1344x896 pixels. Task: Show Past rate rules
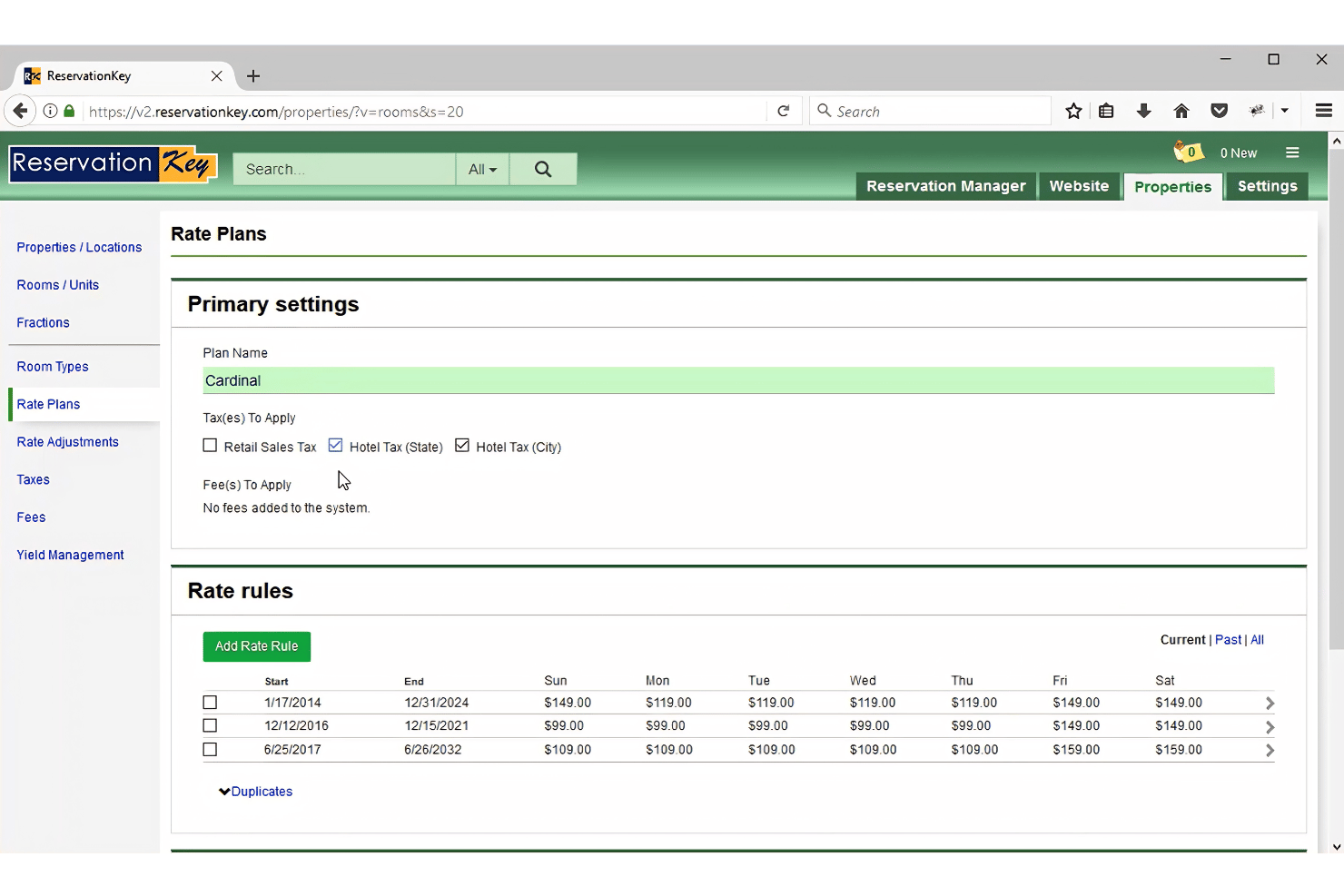pos(1228,640)
